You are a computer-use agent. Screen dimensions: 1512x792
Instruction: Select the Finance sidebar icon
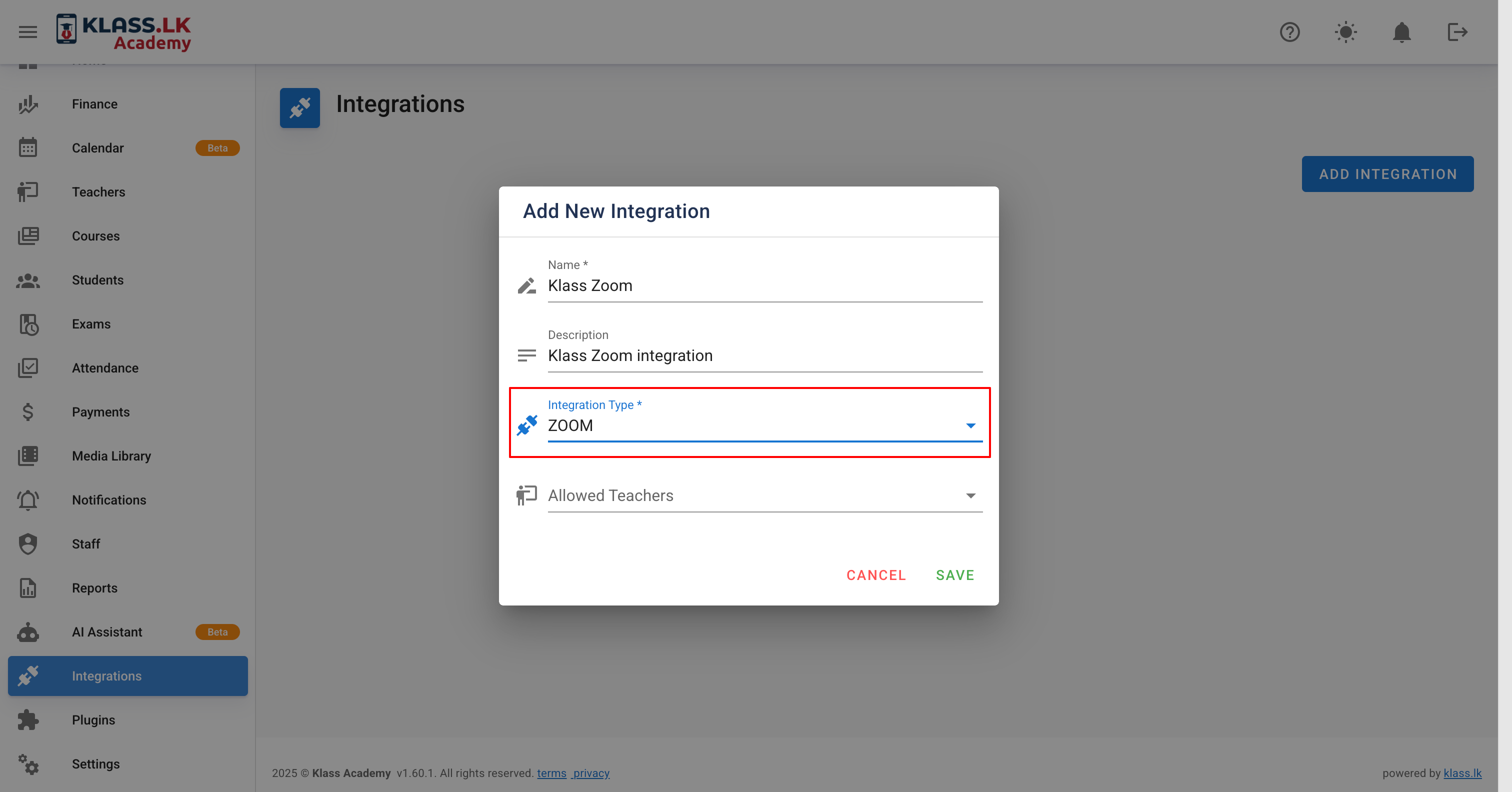pos(27,104)
